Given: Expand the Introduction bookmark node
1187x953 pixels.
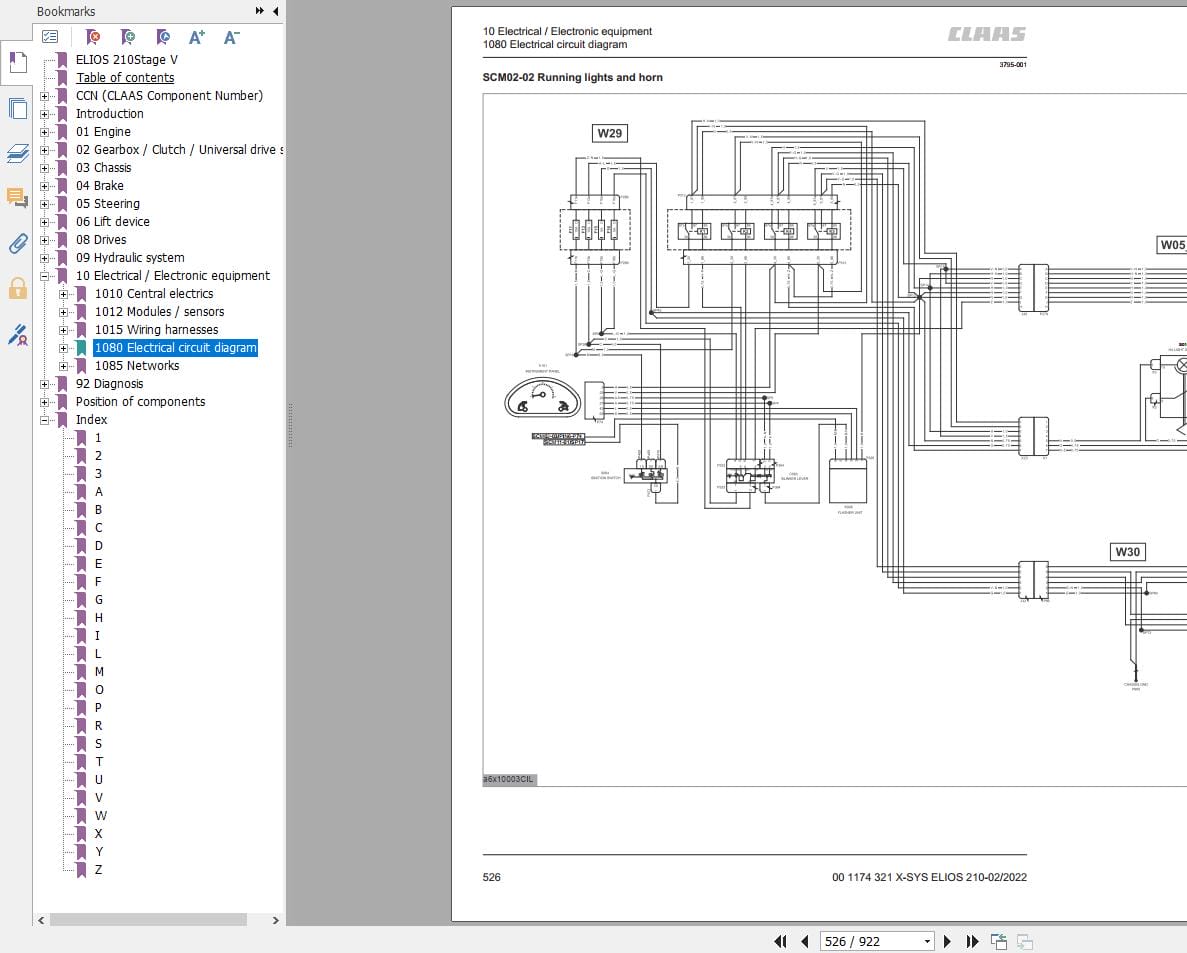Looking at the screenshot, I should pos(45,114).
